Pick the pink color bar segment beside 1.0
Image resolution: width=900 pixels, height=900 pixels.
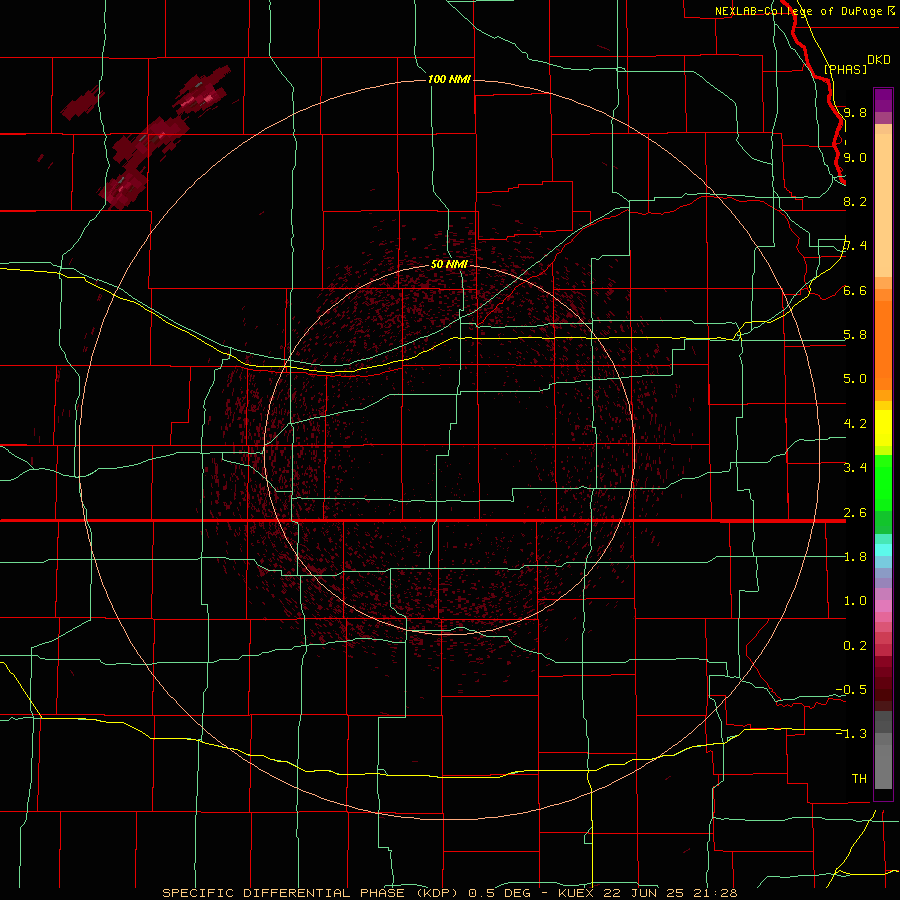tap(883, 606)
